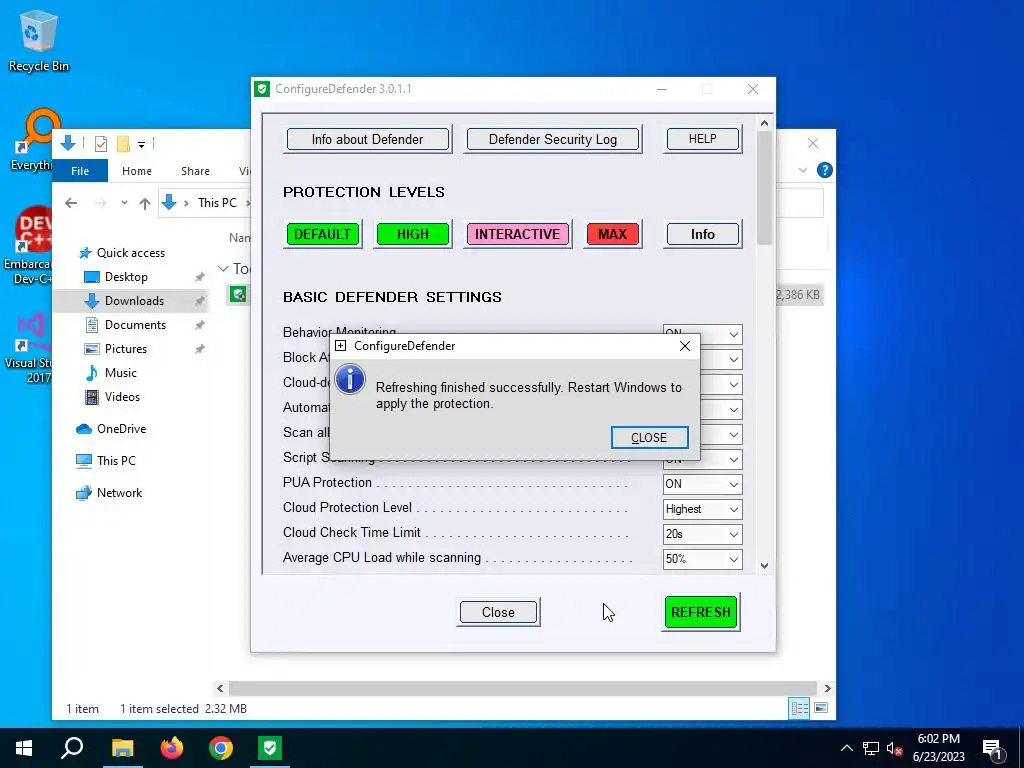The width and height of the screenshot is (1024, 768).
Task: Launch Chrome from the taskbar
Action: click(x=221, y=748)
